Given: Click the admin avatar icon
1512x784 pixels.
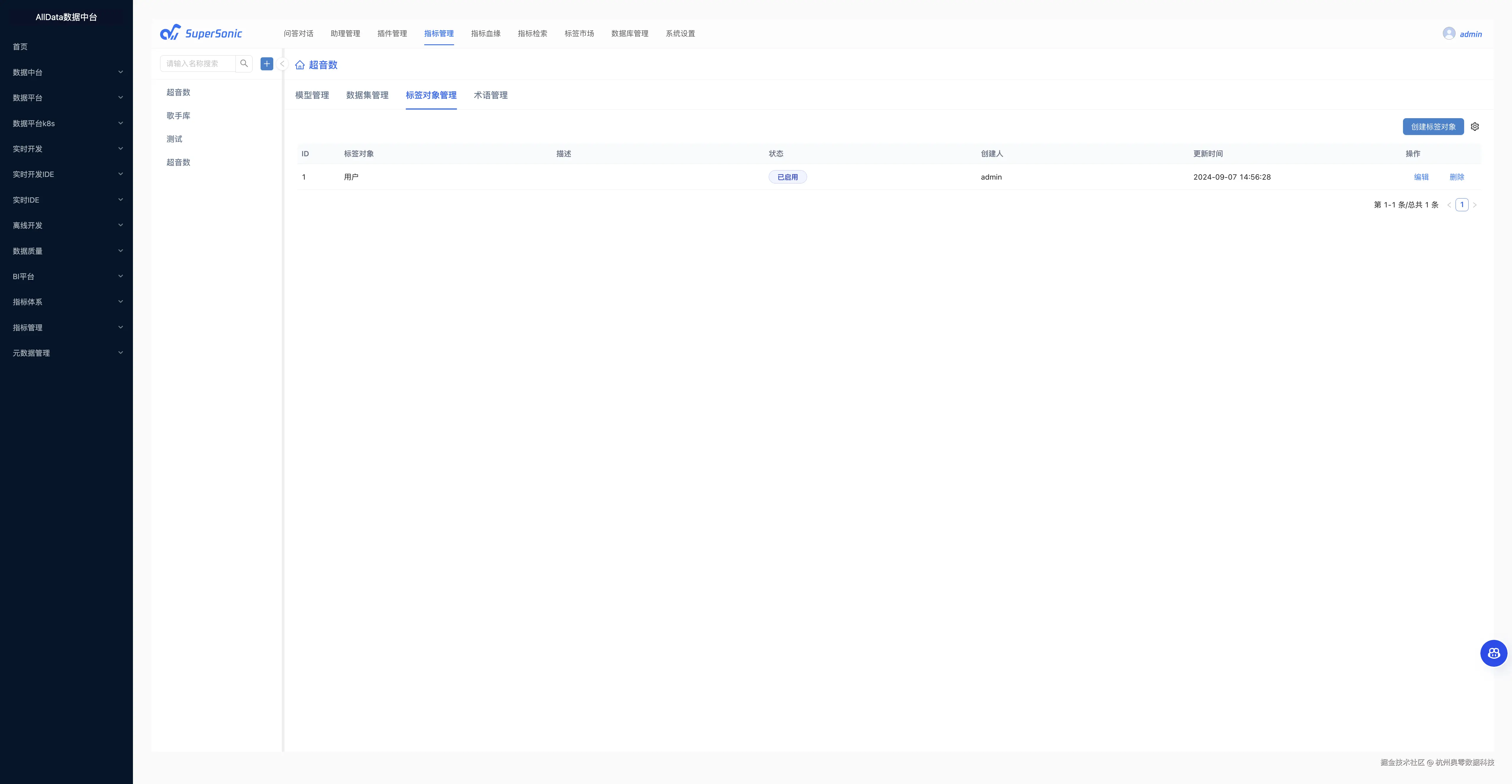Looking at the screenshot, I should coord(1448,33).
